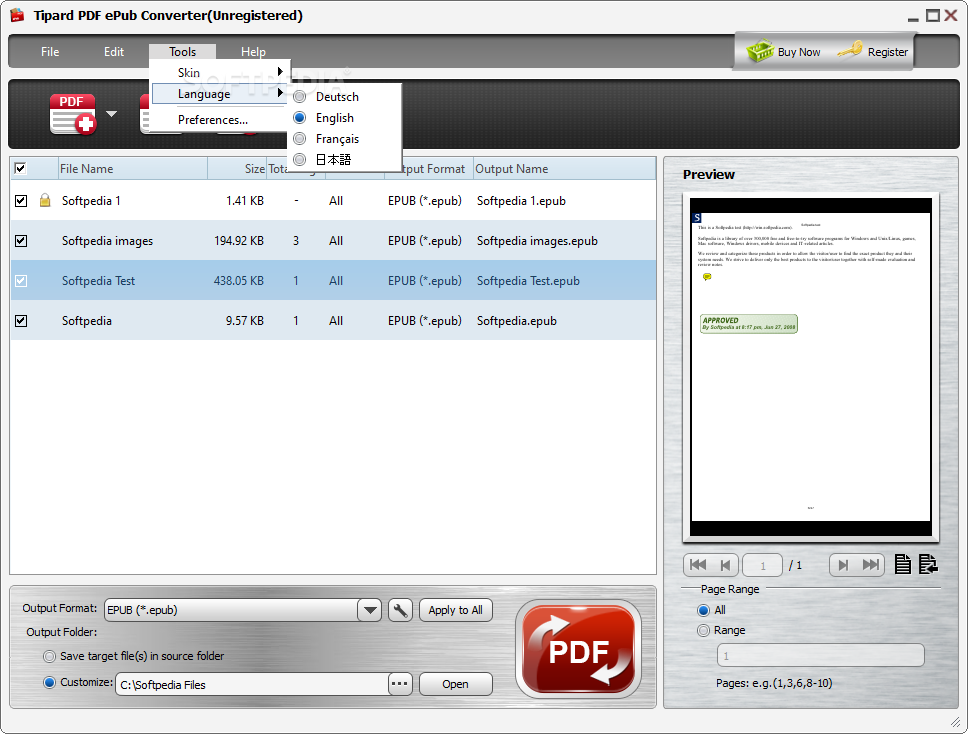
Task: Toggle the select-all header checkbox
Action: pos(20,168)
